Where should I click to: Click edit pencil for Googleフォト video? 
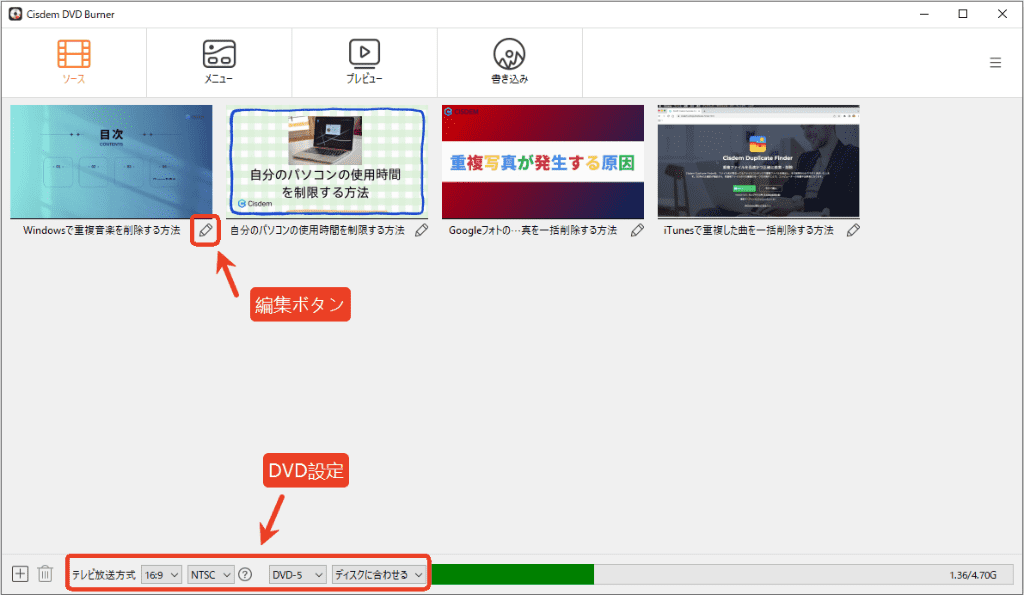point(637,230)
